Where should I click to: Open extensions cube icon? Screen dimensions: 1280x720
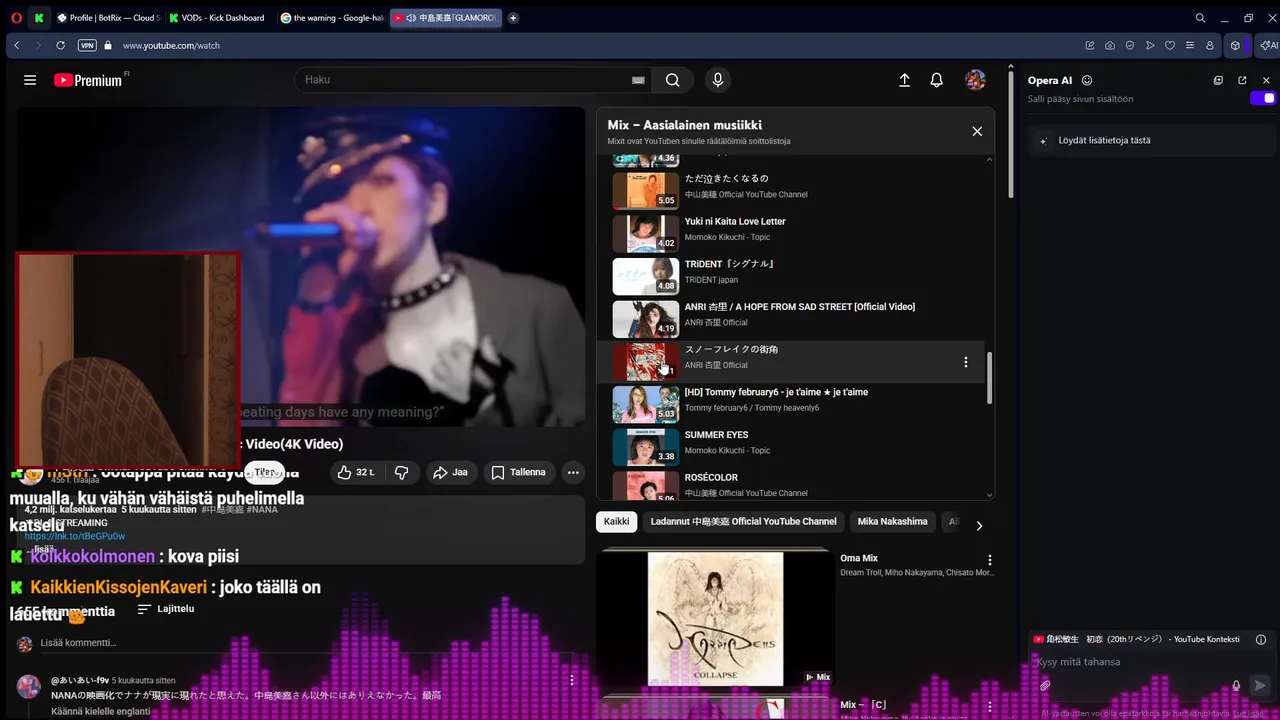tap(1236, 45)
